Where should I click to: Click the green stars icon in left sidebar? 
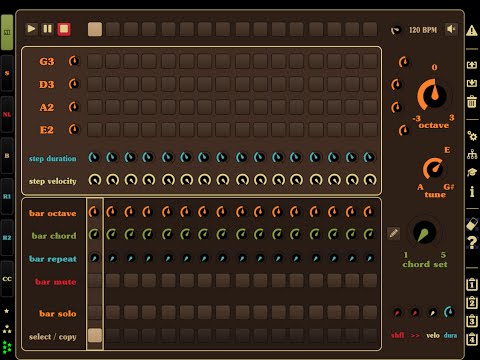(7, 347)
